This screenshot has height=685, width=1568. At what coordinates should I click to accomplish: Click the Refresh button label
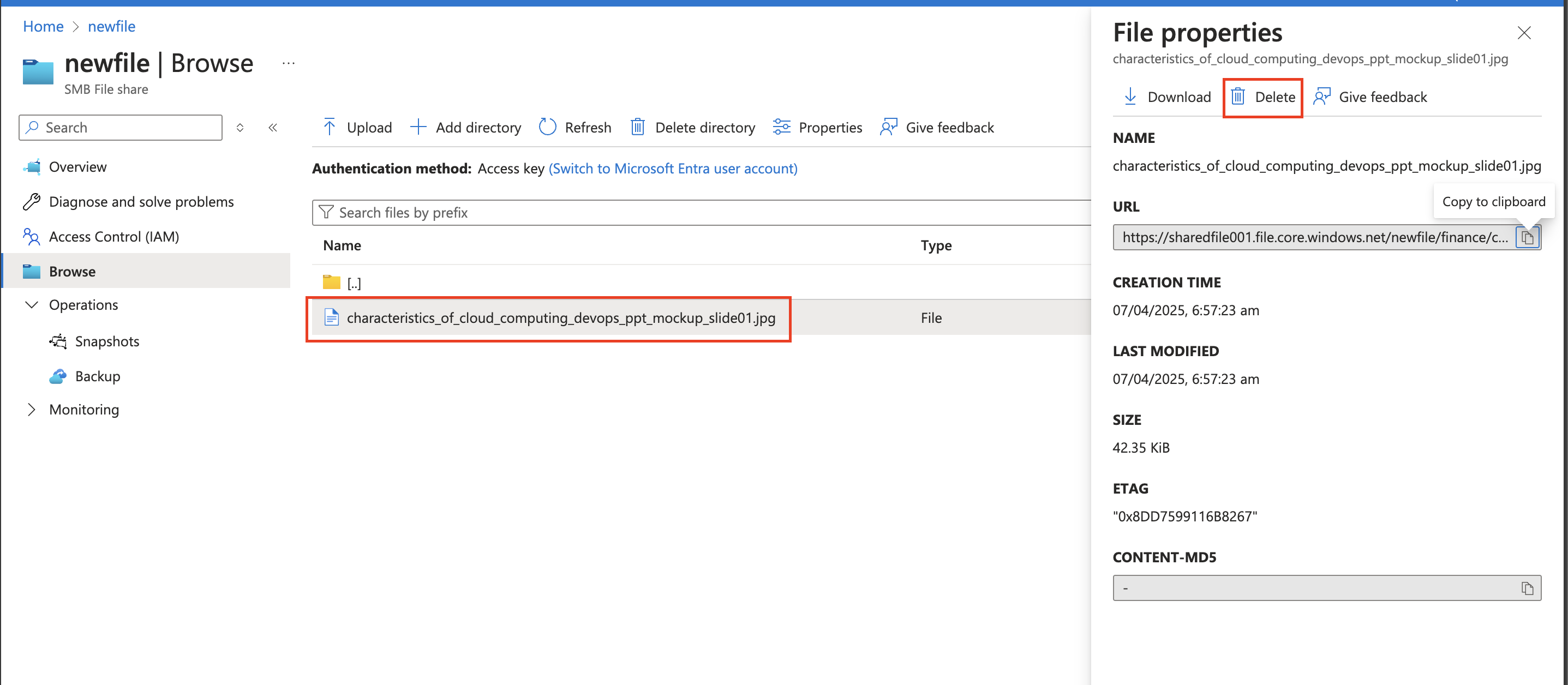tap(588, 127)
